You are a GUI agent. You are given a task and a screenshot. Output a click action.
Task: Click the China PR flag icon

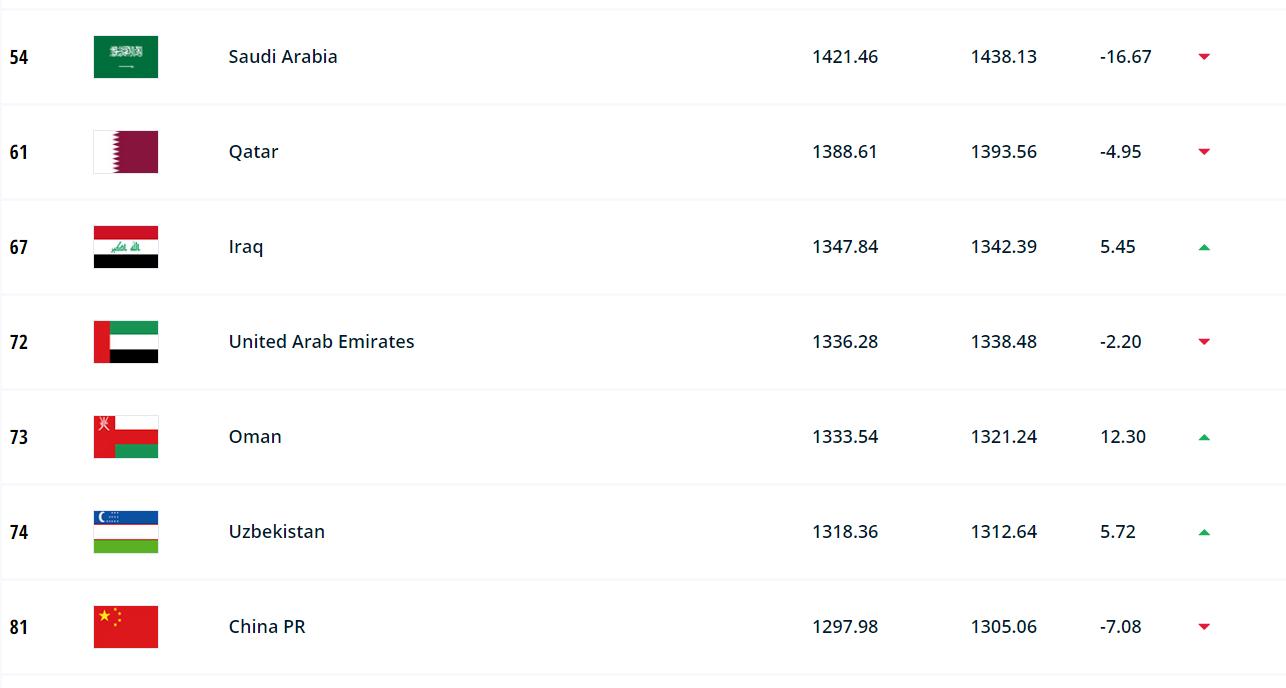click(x=126, y=627)
